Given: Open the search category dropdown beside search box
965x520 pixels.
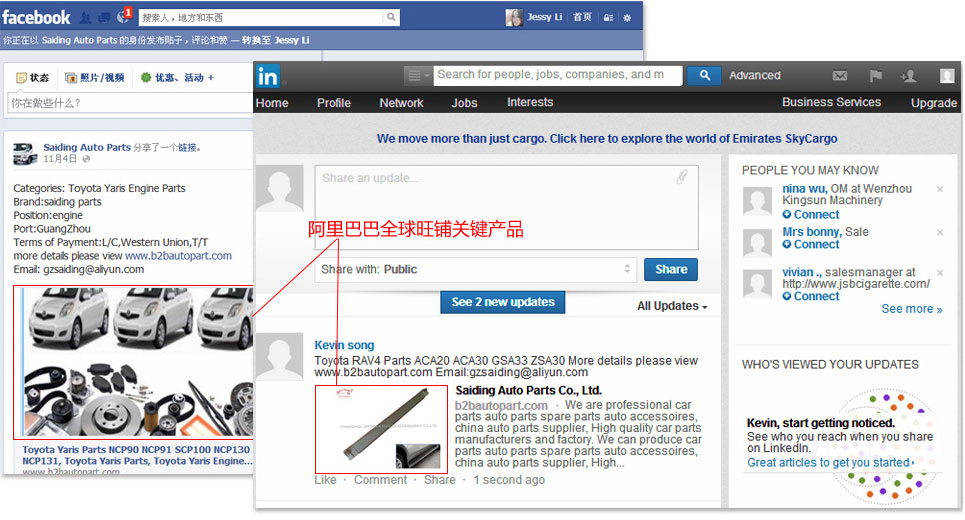Looking at the screenshot, I should point(417,76).
